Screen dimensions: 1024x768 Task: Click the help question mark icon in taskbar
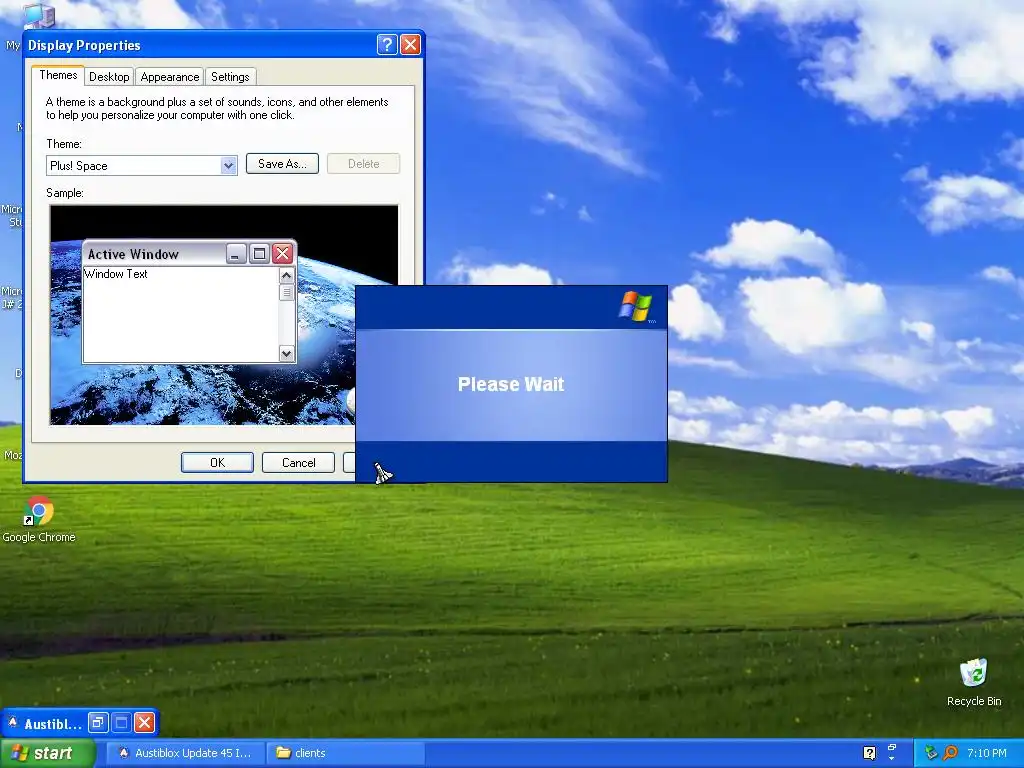coord(869,753)
